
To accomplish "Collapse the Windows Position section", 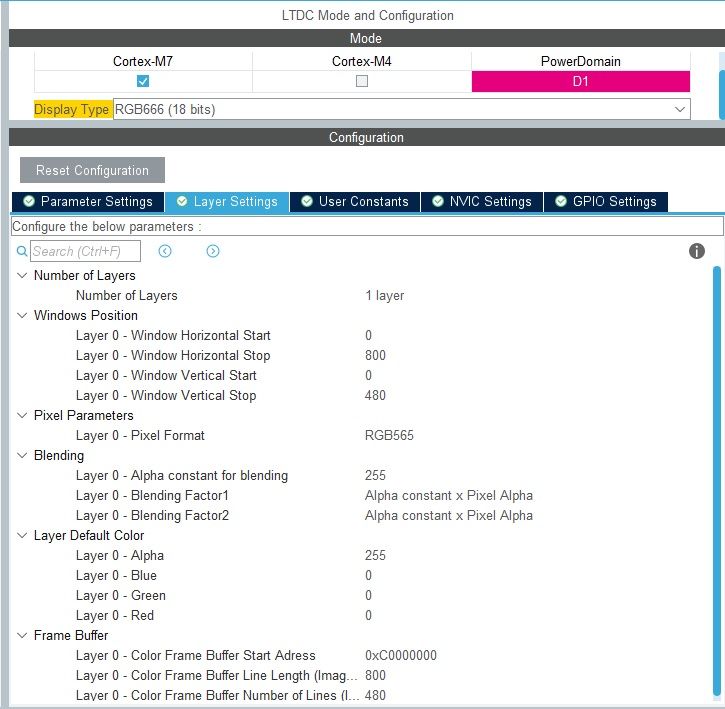I will (22, 315).
